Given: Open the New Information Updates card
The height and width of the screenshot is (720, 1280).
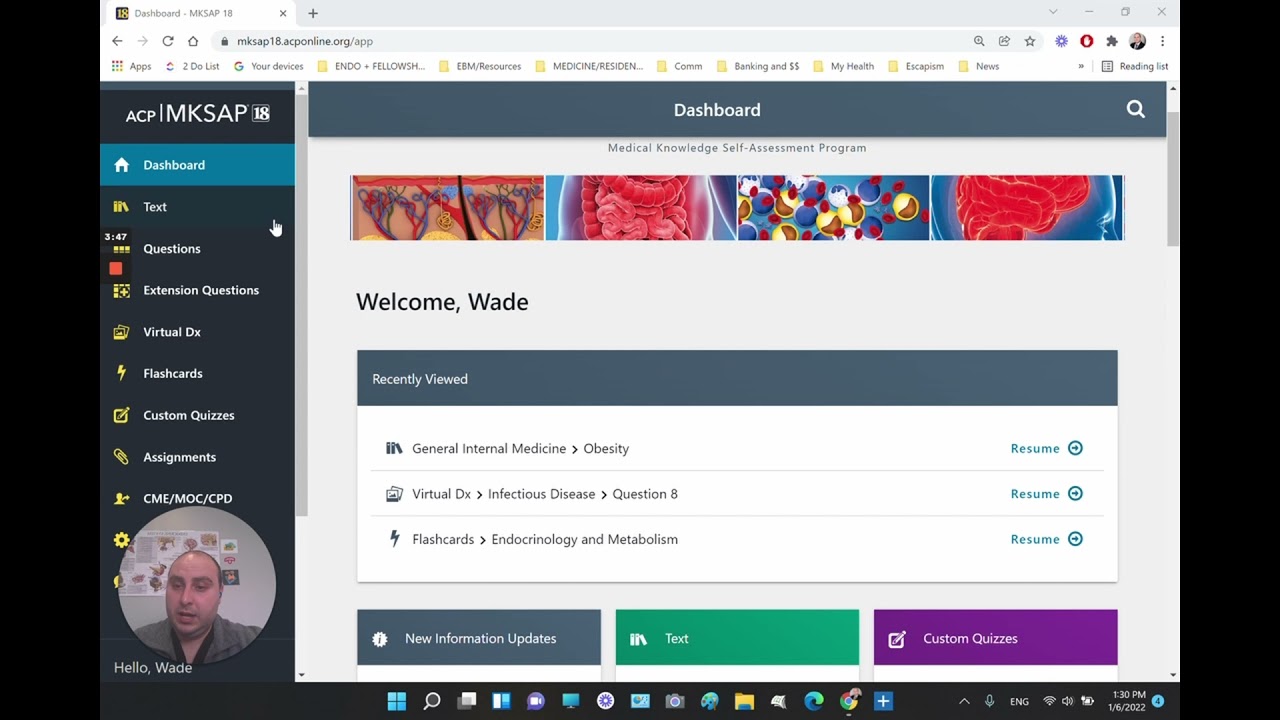Looking at the screenshot, I should [479, 638].
